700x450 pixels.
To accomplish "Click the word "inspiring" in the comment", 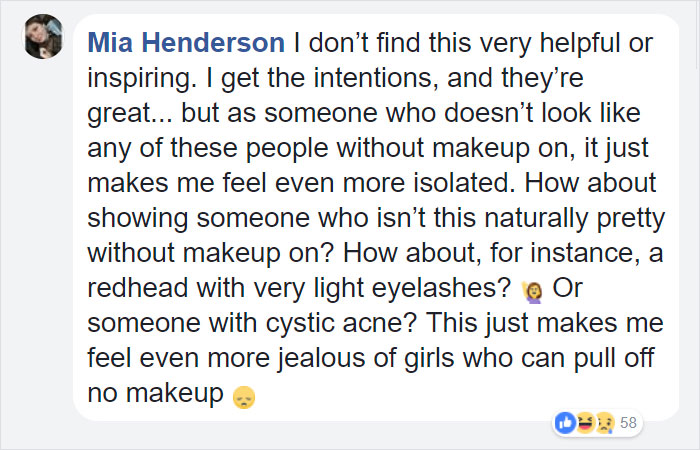I will [x=139, y=79].
